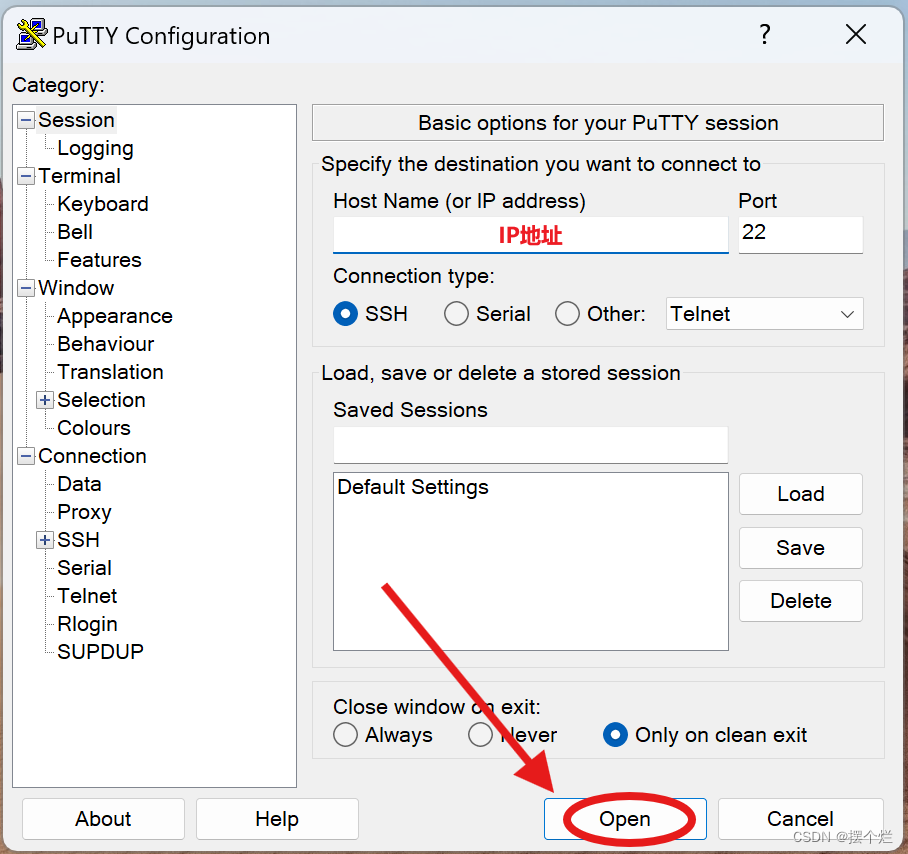Image resolution: width=908 pixels, height=854 pixels.
Task: Open the Logging category
Action: tap(96, 148)
